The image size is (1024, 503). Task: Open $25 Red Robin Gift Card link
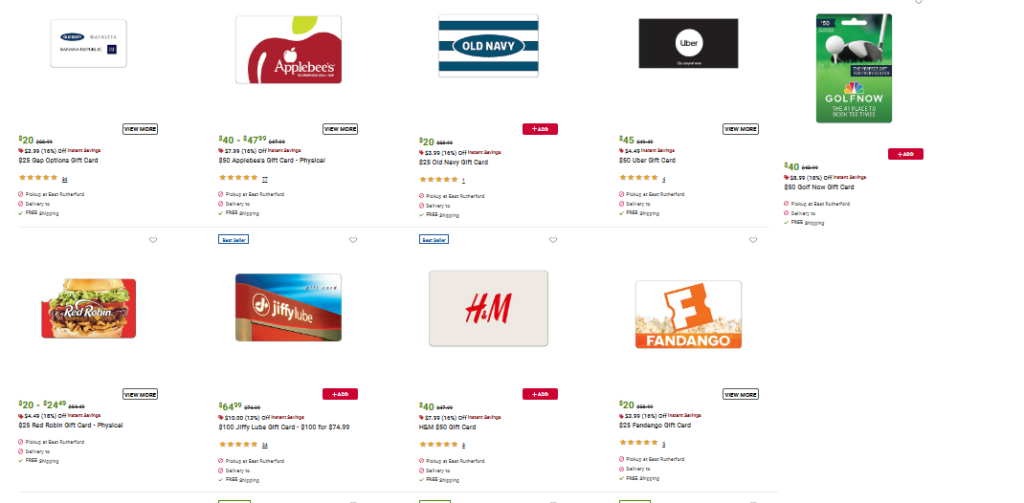tap(70, 425)
